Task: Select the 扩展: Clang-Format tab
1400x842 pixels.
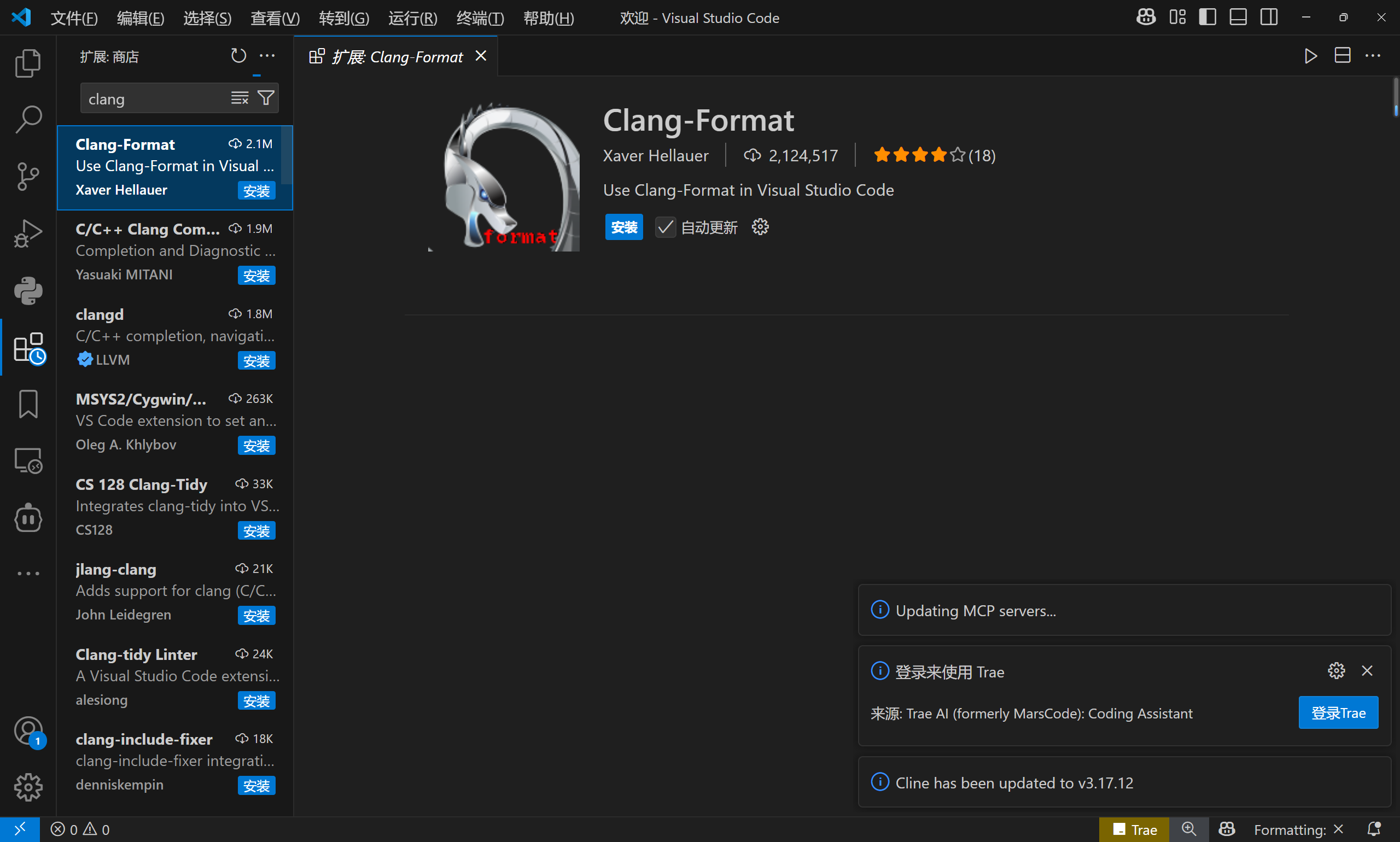Action: [x=397, y=57]
